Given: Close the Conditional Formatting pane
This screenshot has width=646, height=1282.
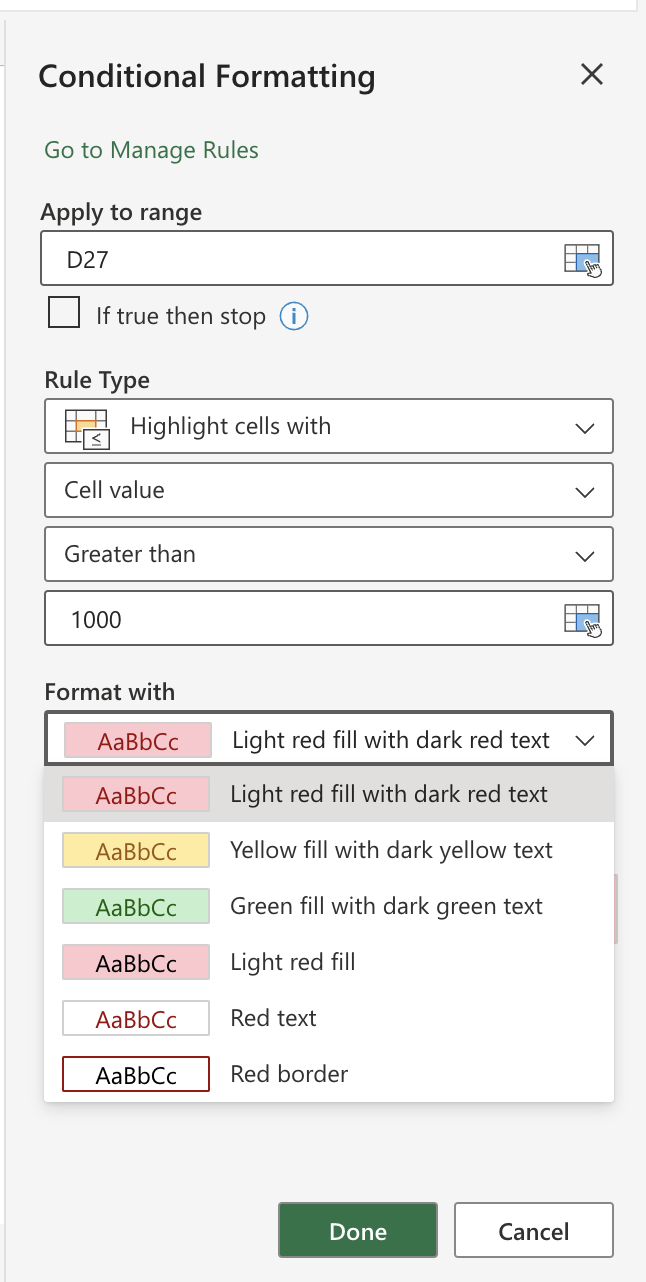Looking at the screenshot, I should (x=592, y=74).
